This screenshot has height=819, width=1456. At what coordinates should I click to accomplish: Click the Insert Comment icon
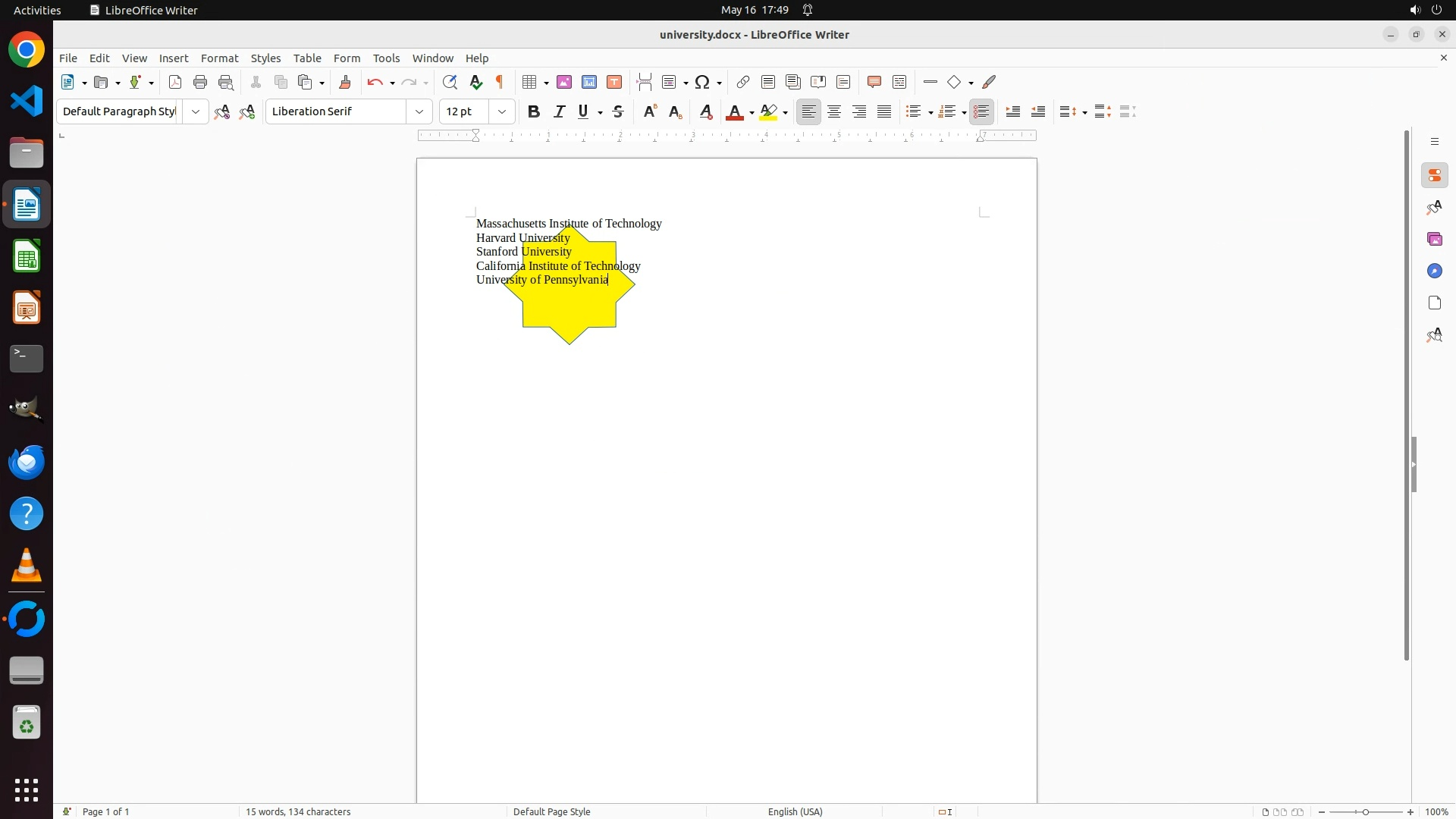coord(874,83)
